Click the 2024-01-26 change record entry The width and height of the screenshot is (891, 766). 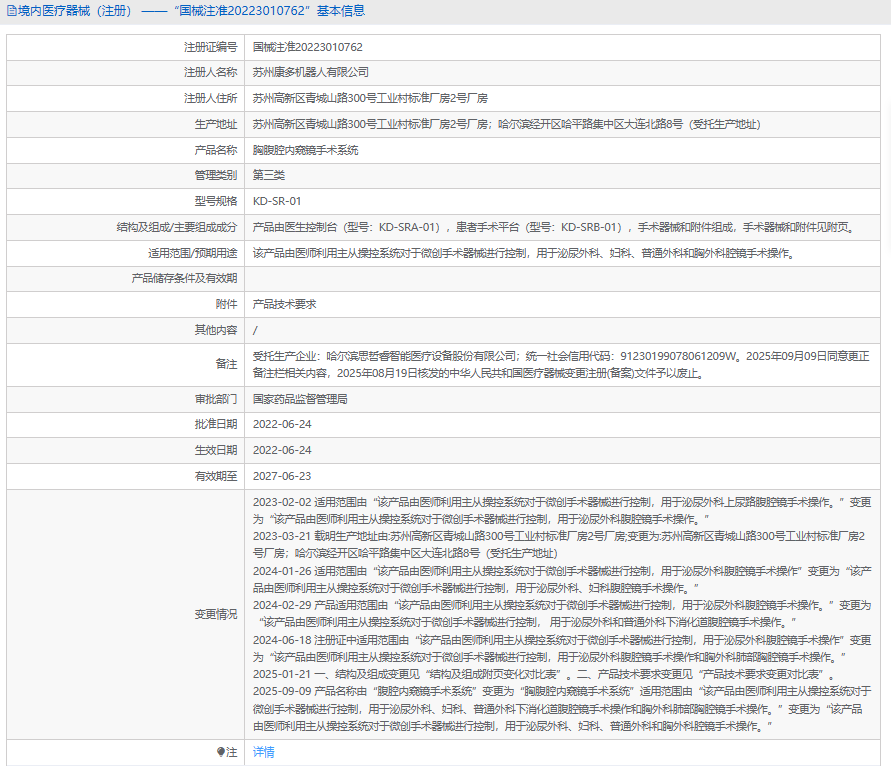(562, 579)
